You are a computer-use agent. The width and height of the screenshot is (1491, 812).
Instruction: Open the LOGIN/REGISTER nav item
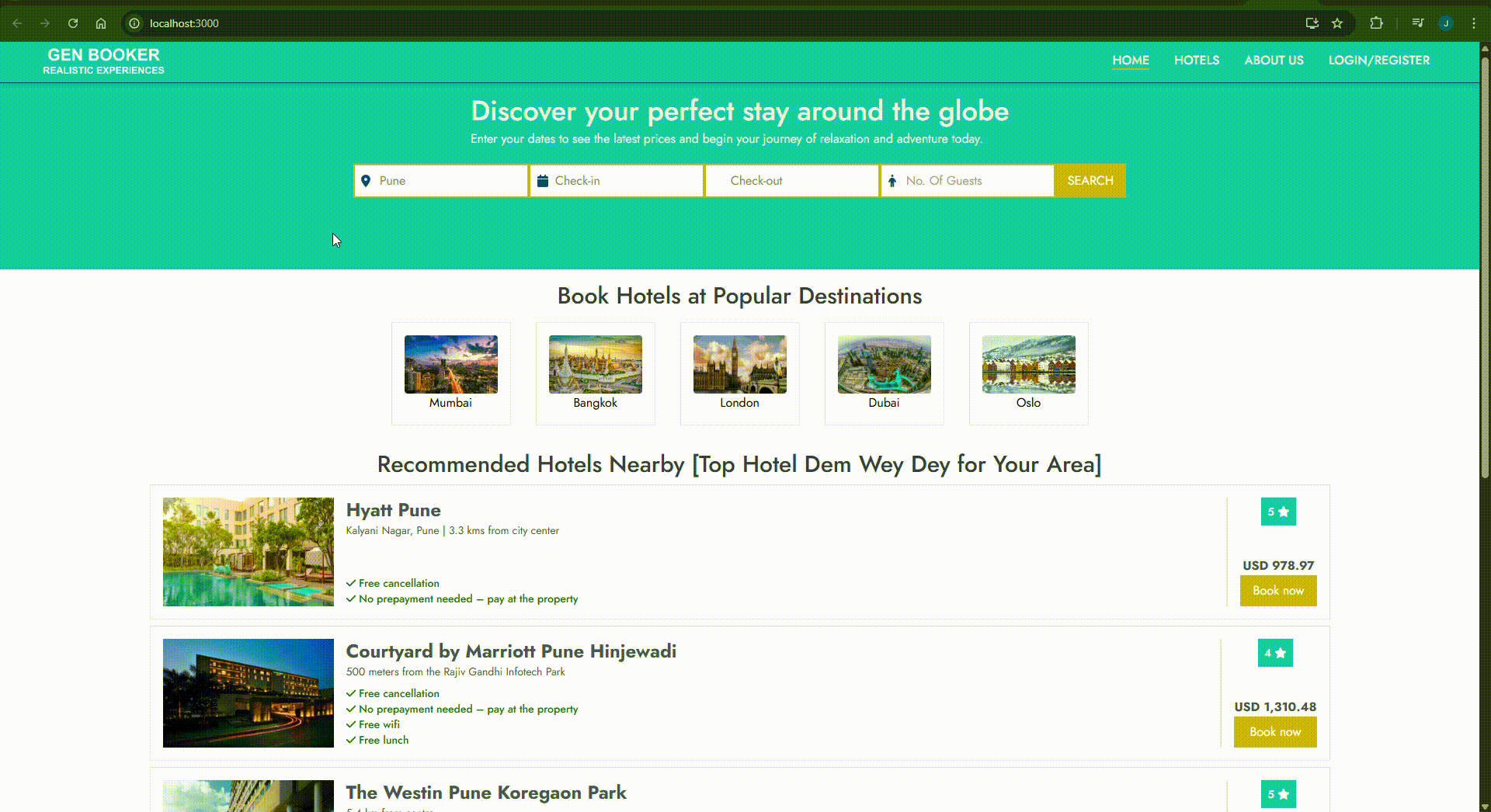pyautogui.click(x=1379, y=60)
